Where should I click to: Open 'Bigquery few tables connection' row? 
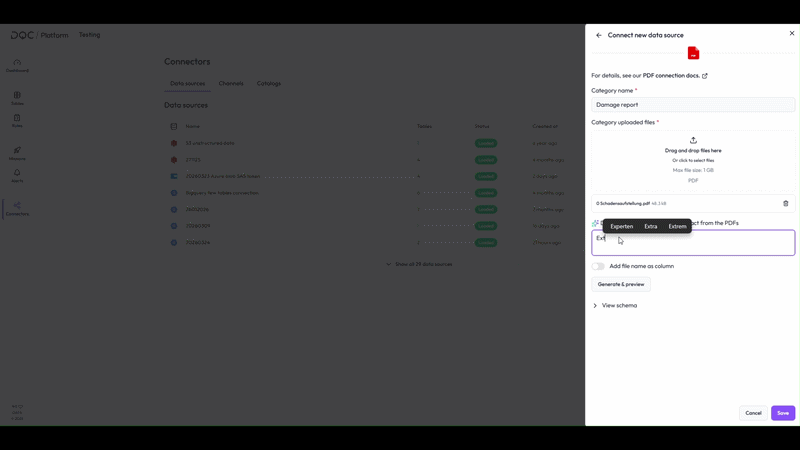[367, 193]
